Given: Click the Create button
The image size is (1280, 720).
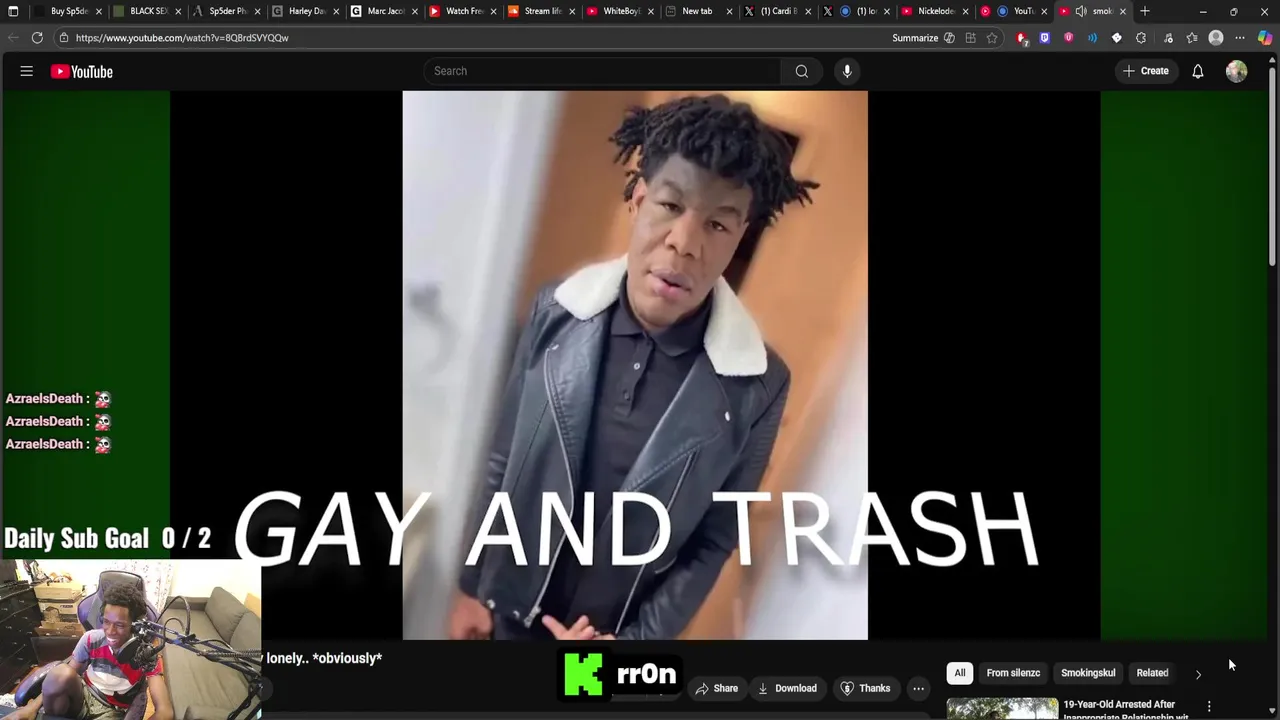Looking at the screenshot, I should pyautogui.click(x=1145, y=71).
